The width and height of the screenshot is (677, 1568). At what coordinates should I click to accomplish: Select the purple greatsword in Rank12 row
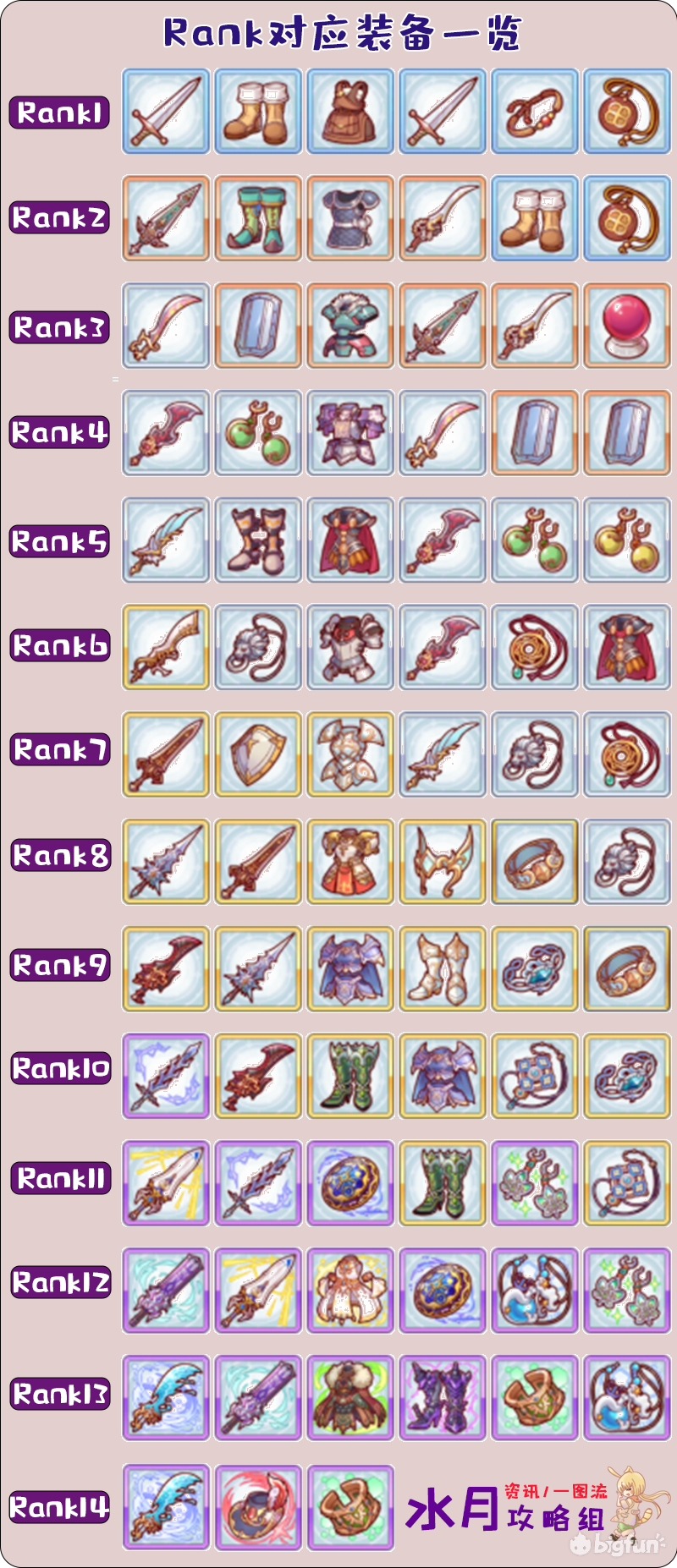[166, 1290]
